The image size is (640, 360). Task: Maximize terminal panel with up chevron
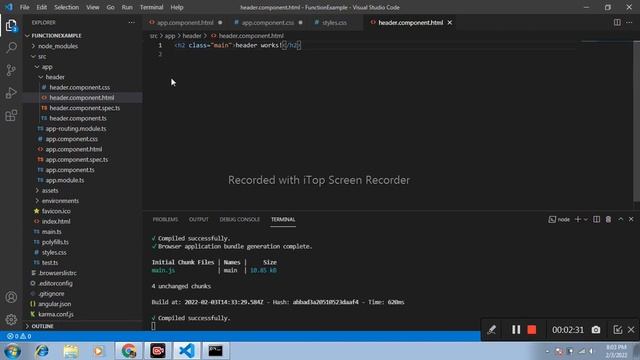pos(620,219)
